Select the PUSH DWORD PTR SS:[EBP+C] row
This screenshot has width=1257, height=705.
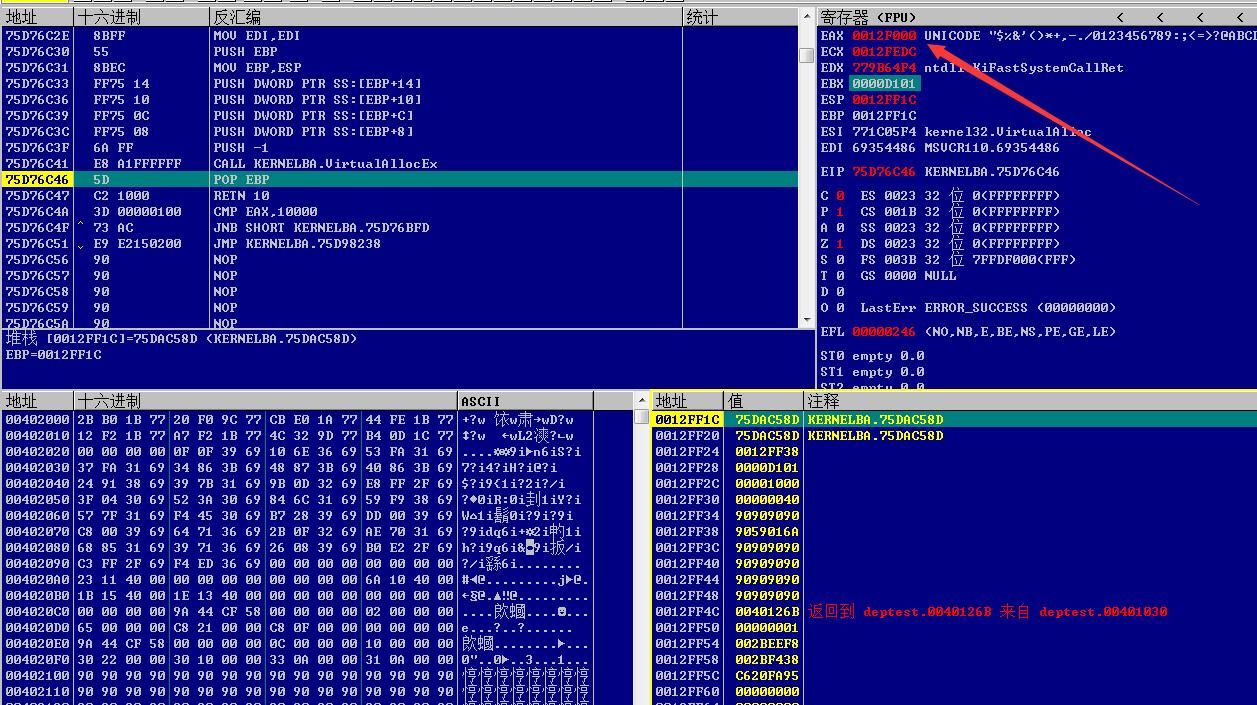pos(400,115)
